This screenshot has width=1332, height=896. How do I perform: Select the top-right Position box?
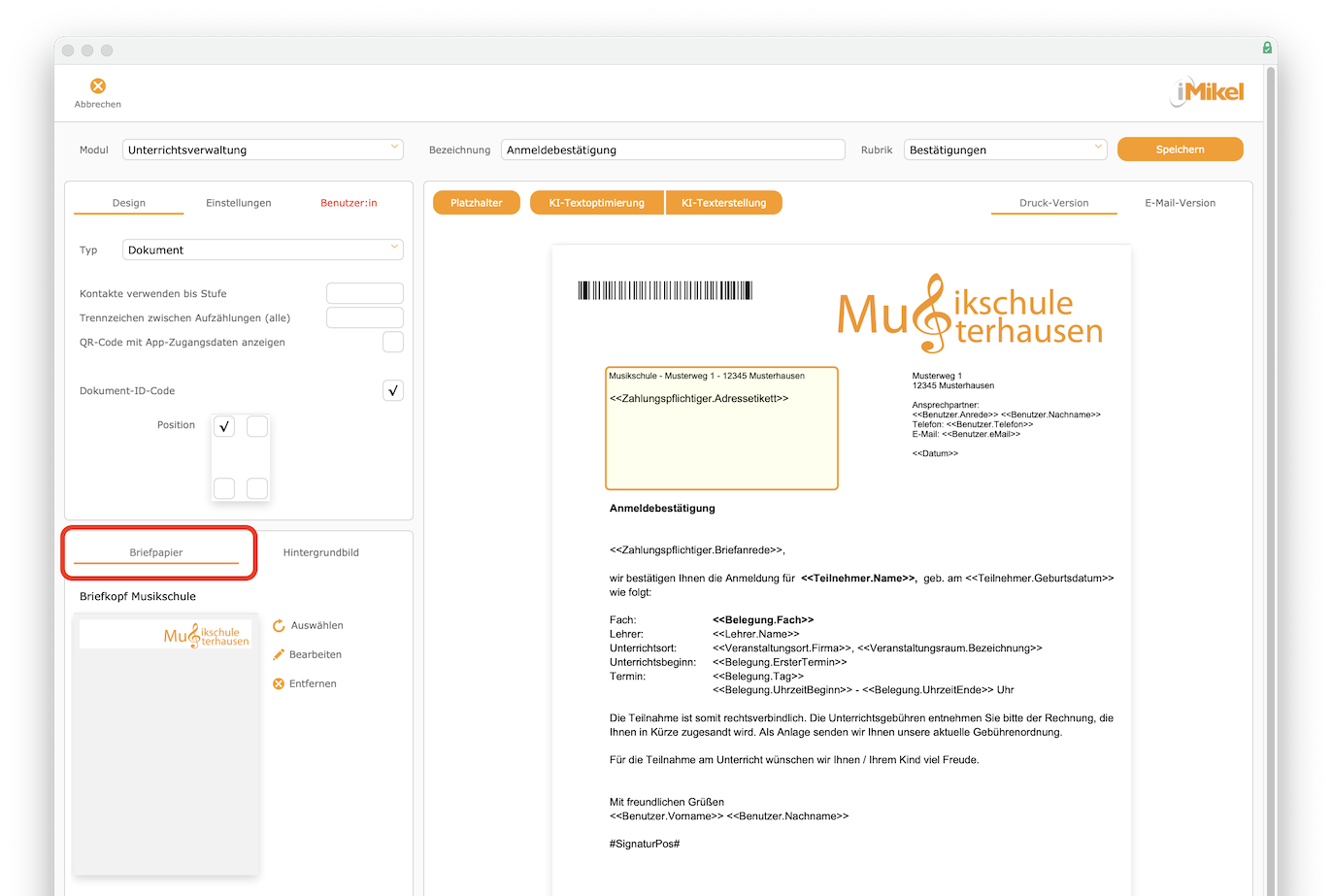257,426
